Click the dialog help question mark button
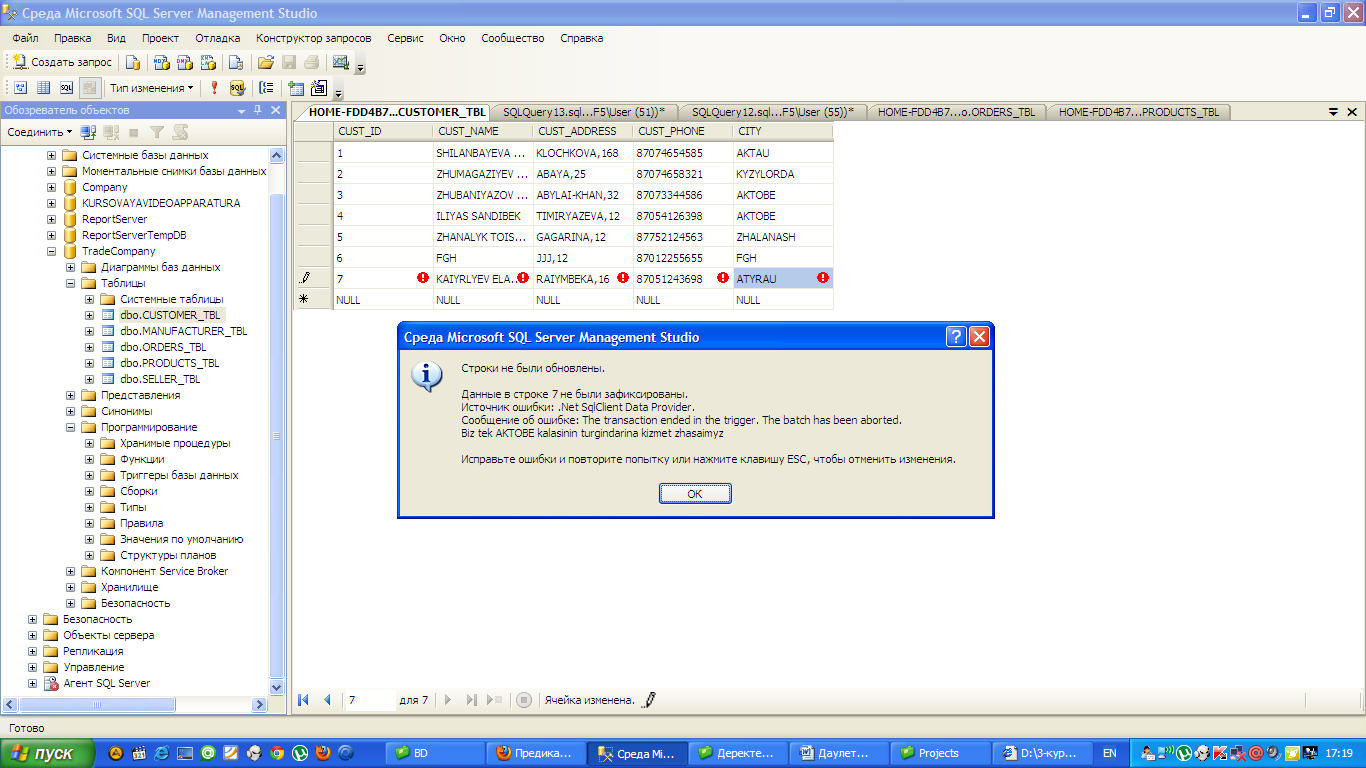 tap(956, 337)
